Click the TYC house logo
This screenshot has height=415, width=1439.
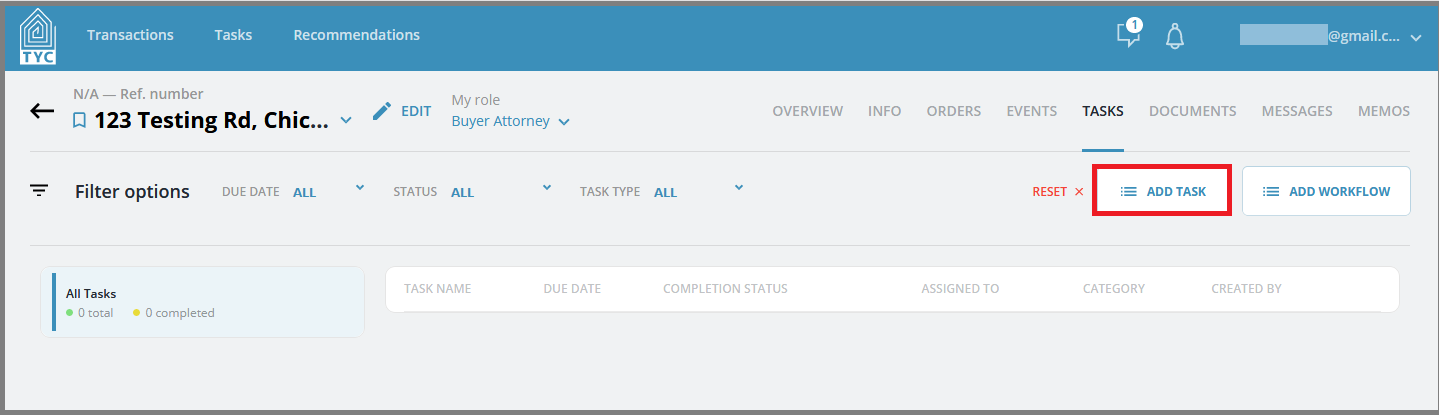[x=38, y=37]
